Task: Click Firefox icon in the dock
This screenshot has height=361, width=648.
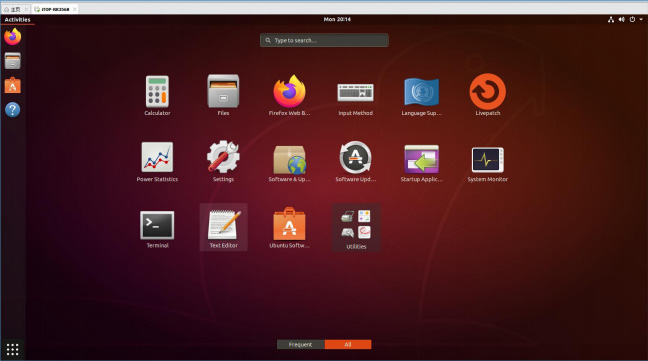Action: [x=12, y=37]
